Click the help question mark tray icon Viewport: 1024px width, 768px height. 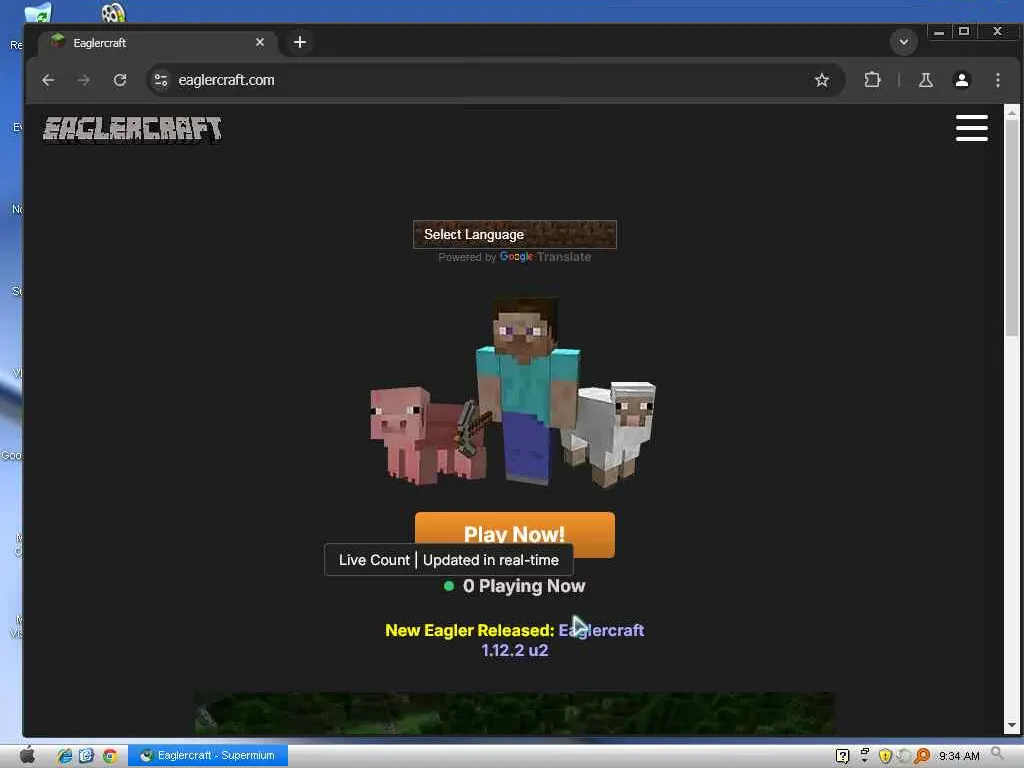point(842,756)
